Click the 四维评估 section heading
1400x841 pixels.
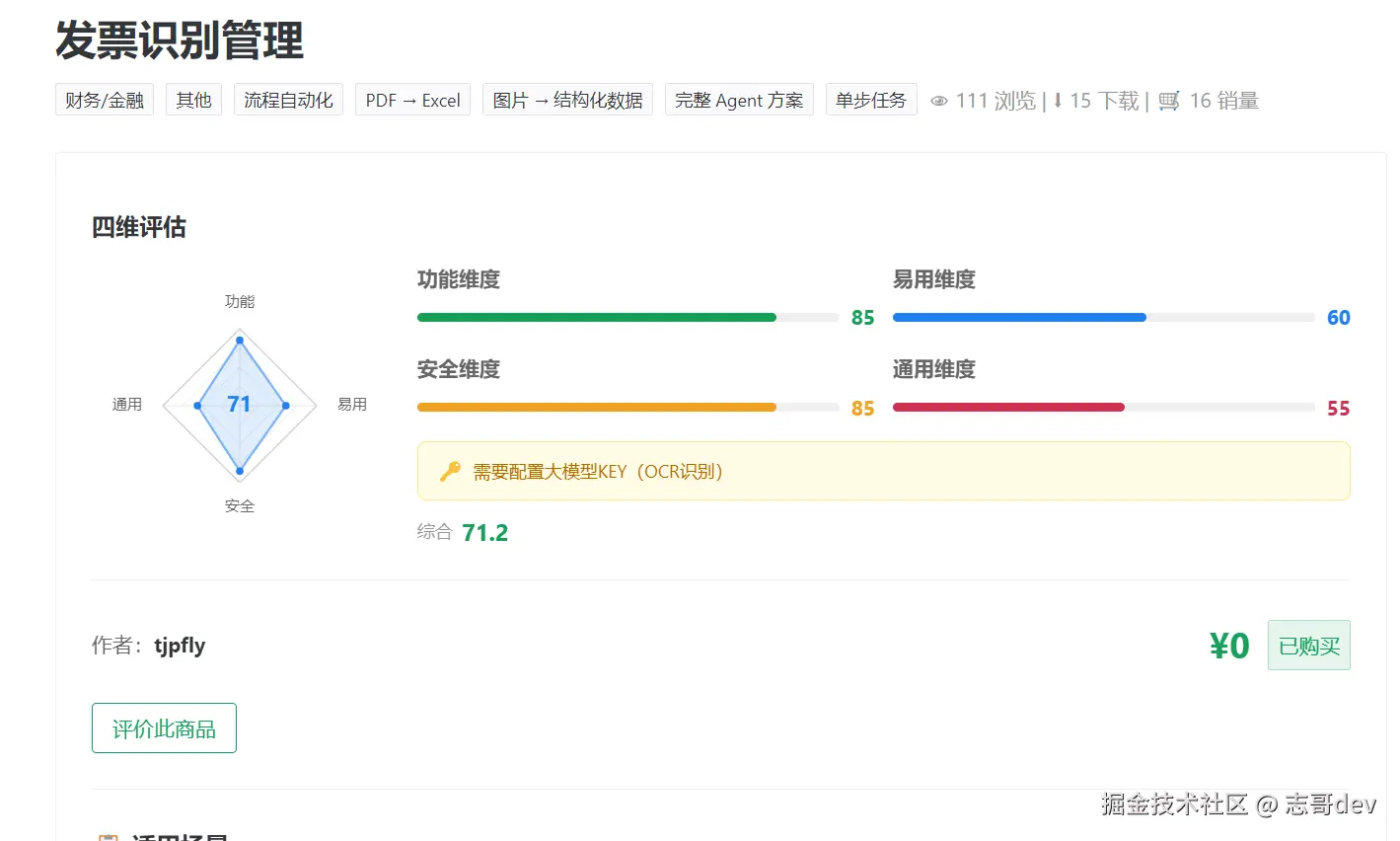pyautogui.click(x=139, y=227)
